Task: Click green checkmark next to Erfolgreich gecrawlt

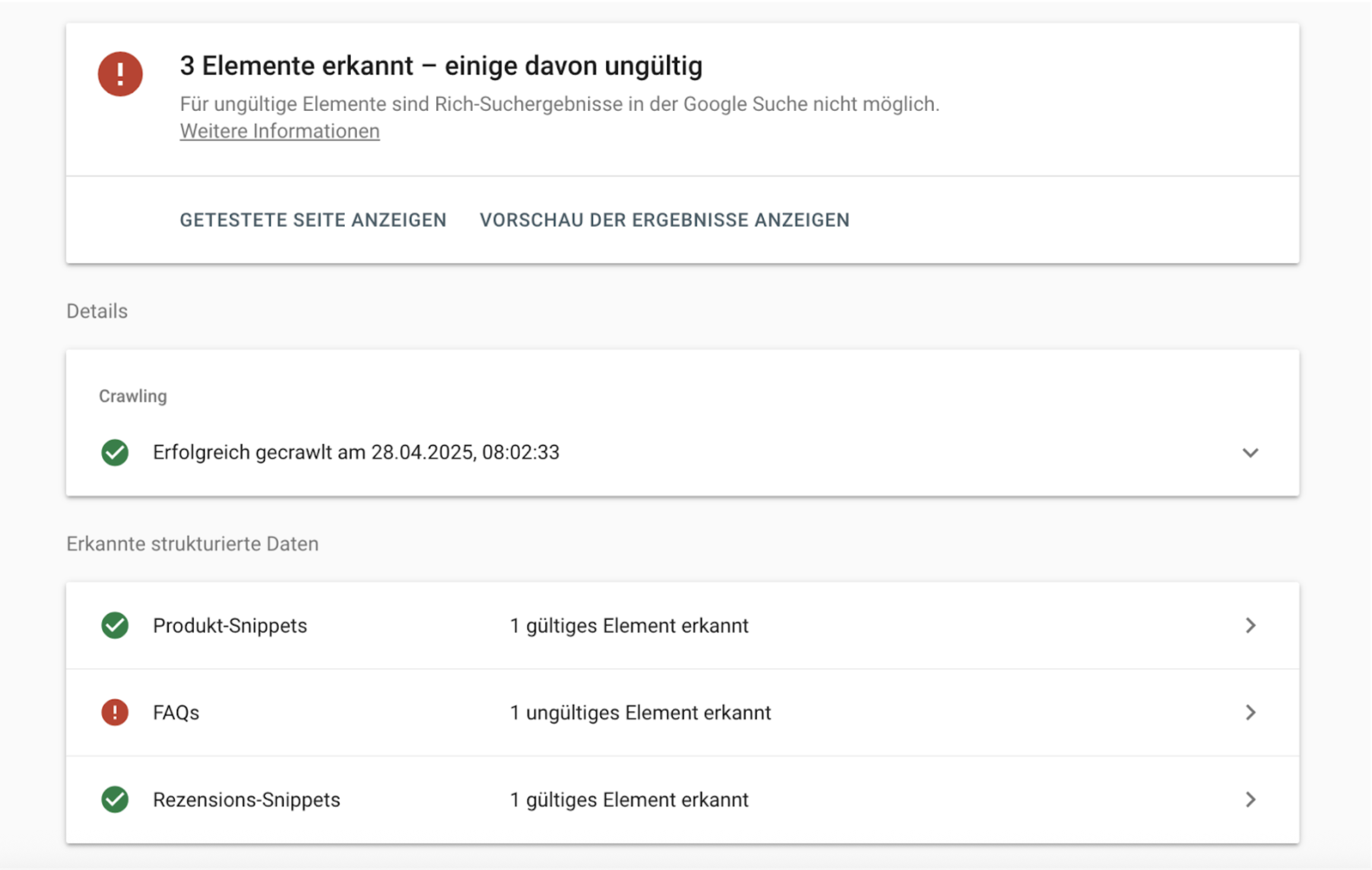Action: [115, 453]
